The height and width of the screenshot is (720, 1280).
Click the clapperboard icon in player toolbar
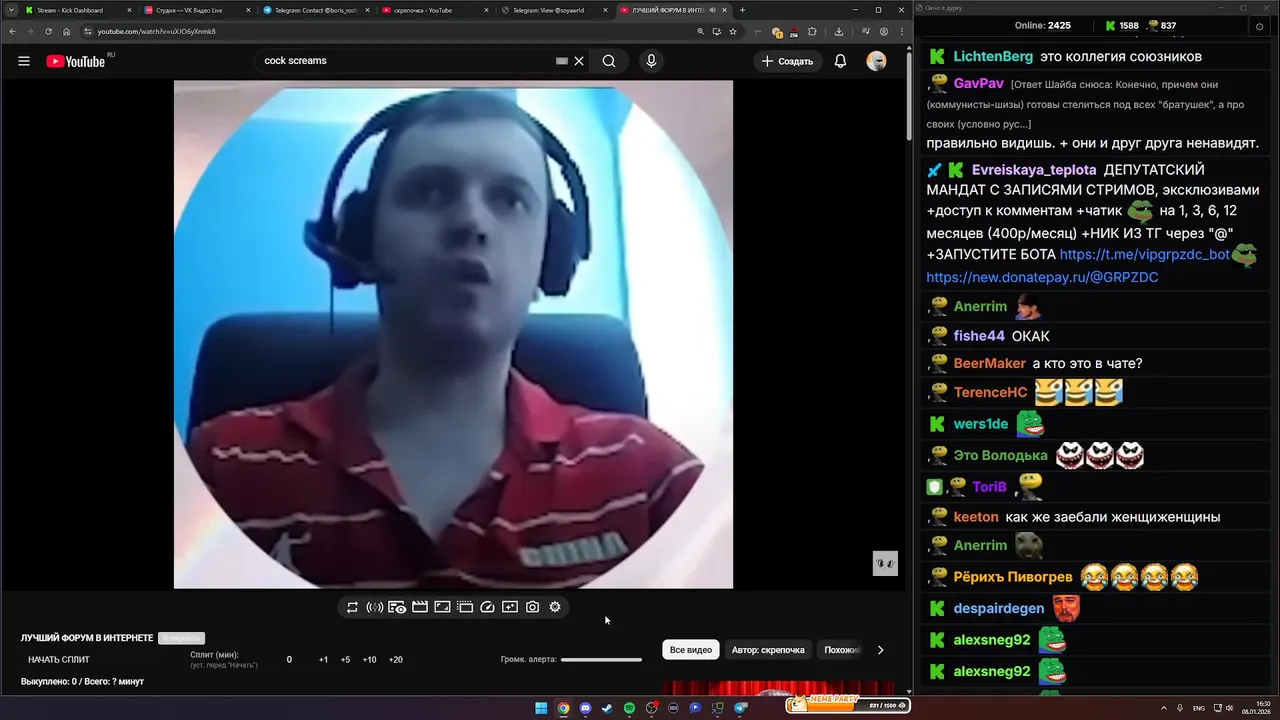[x=420, y=607]
